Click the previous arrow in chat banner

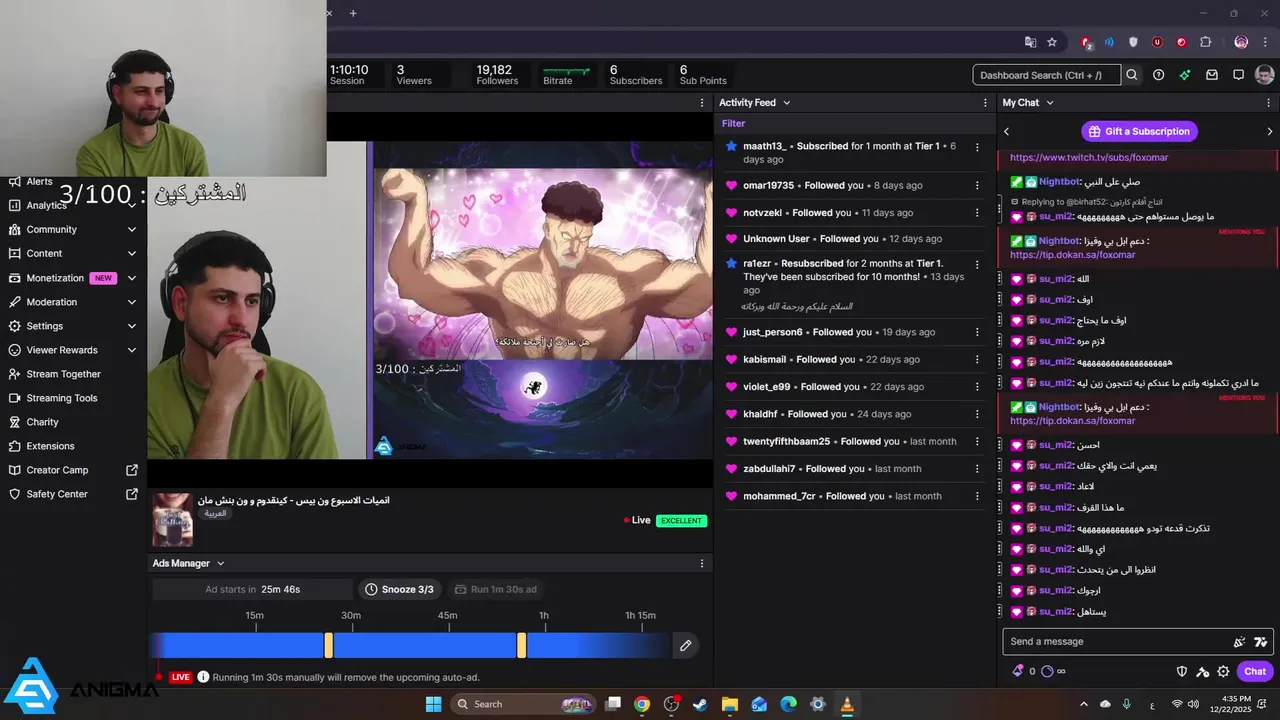tap(1007, 131)
